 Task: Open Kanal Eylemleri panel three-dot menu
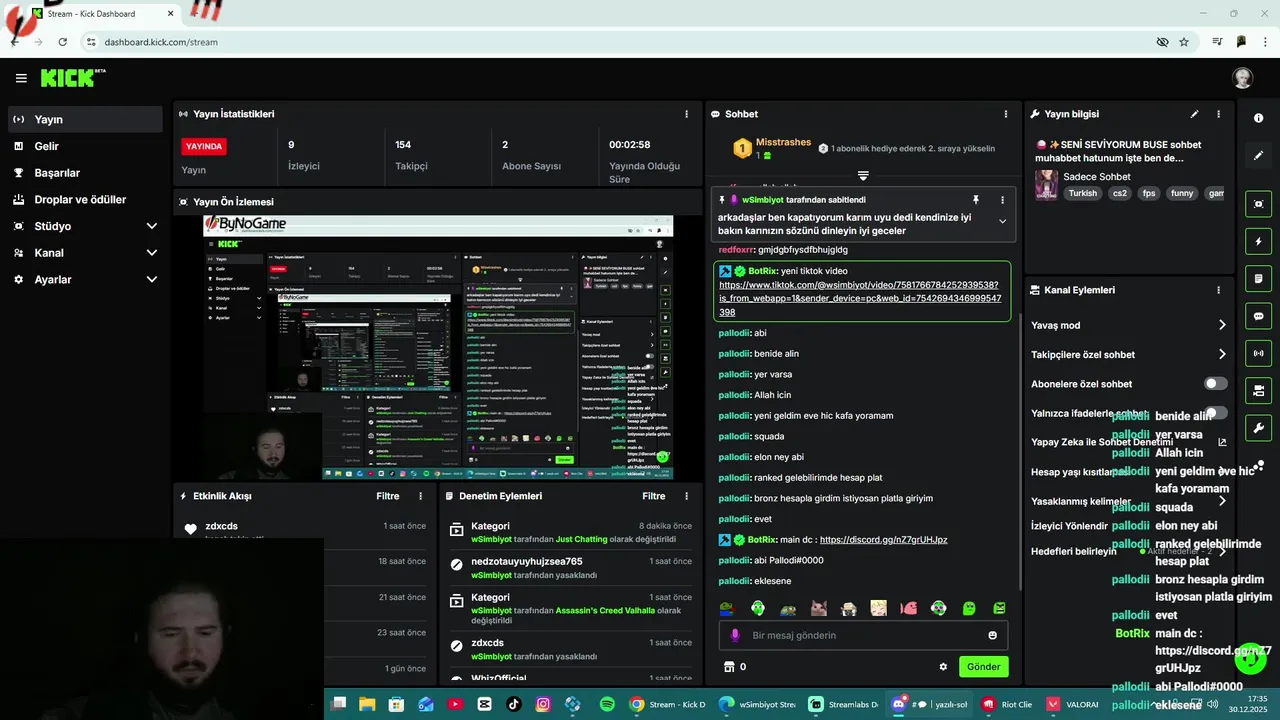tap(1218, 290)
